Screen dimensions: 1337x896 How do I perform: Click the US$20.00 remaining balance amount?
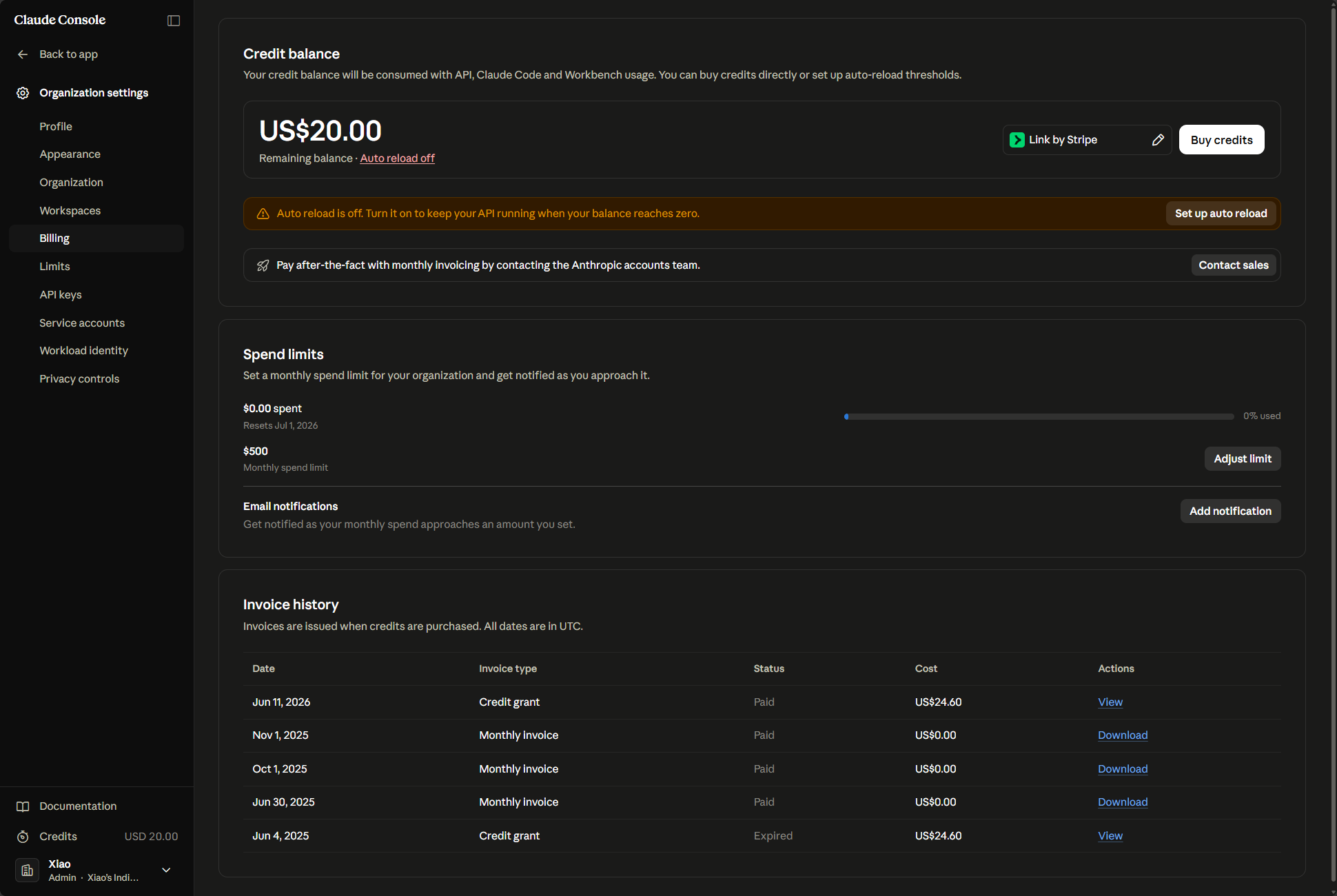click(x=320, y=131)
